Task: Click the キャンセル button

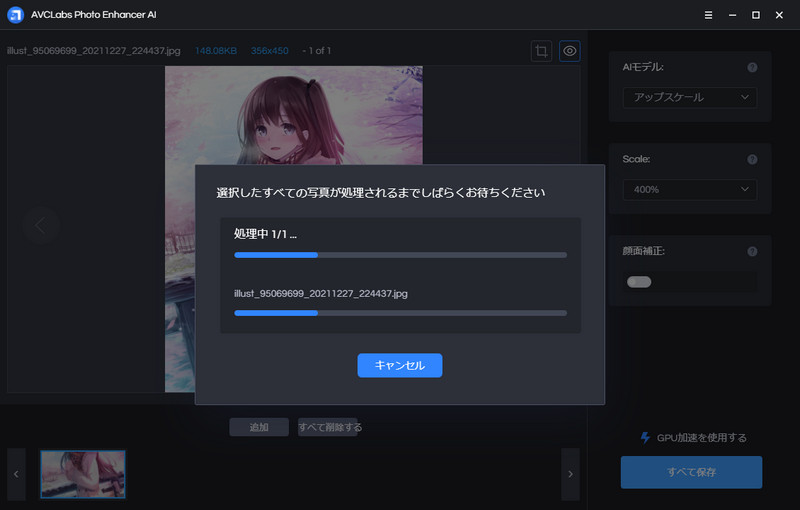Action: point(399,365)
